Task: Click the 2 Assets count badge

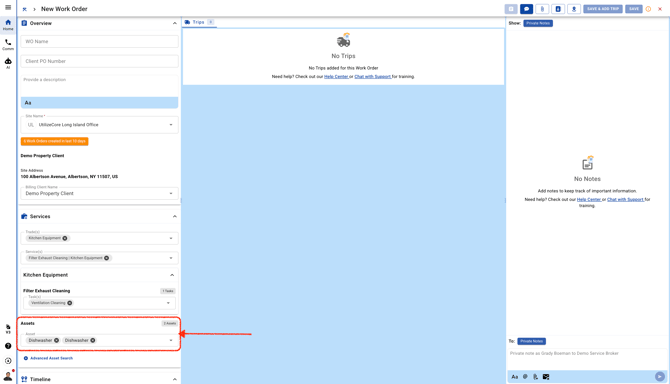Action: click(x=170, y=323)
